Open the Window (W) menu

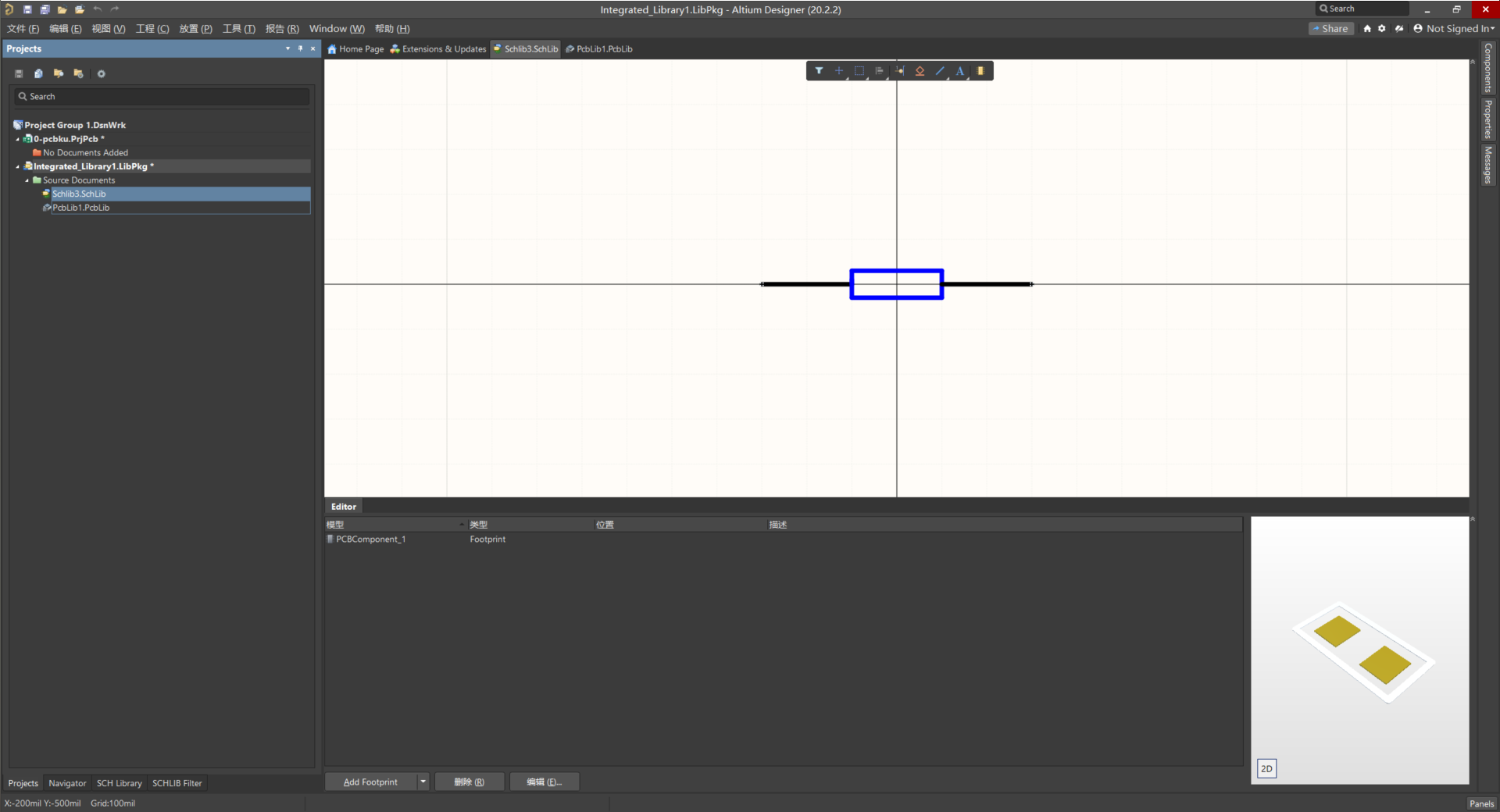click(337, 29)
